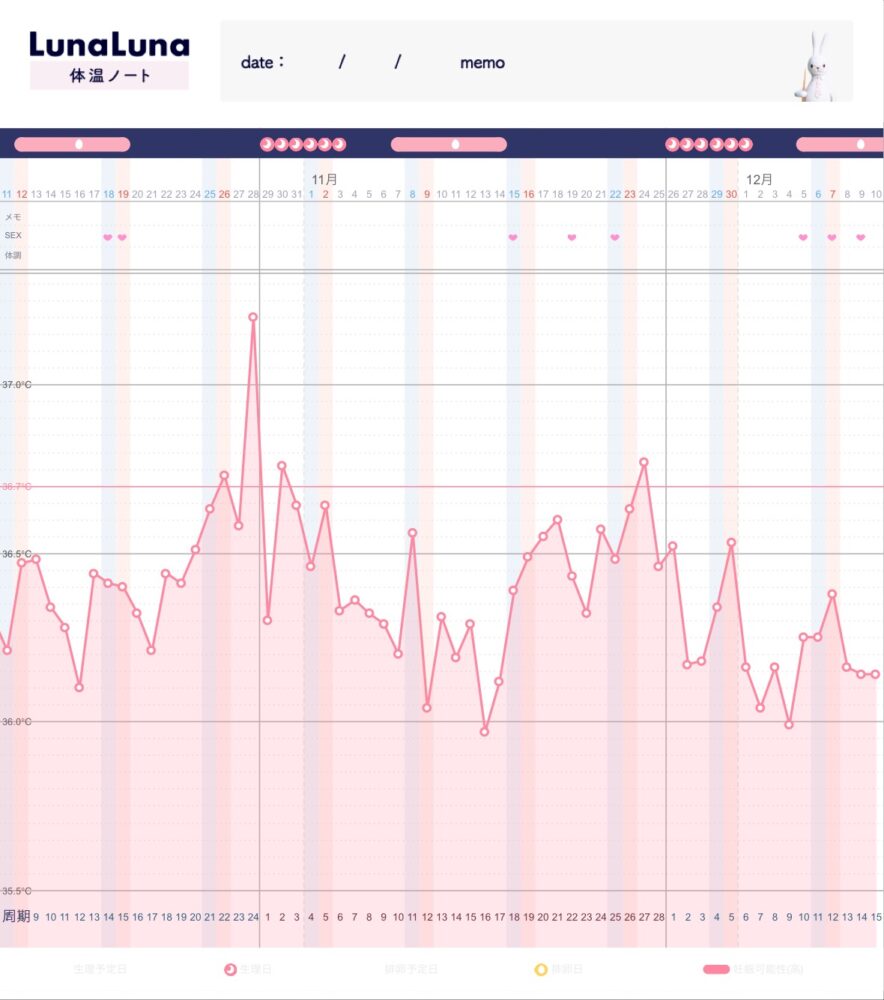884x1000 pixels.
Task: Click the 36.7°C reference line label
Action: click(17, 486)
